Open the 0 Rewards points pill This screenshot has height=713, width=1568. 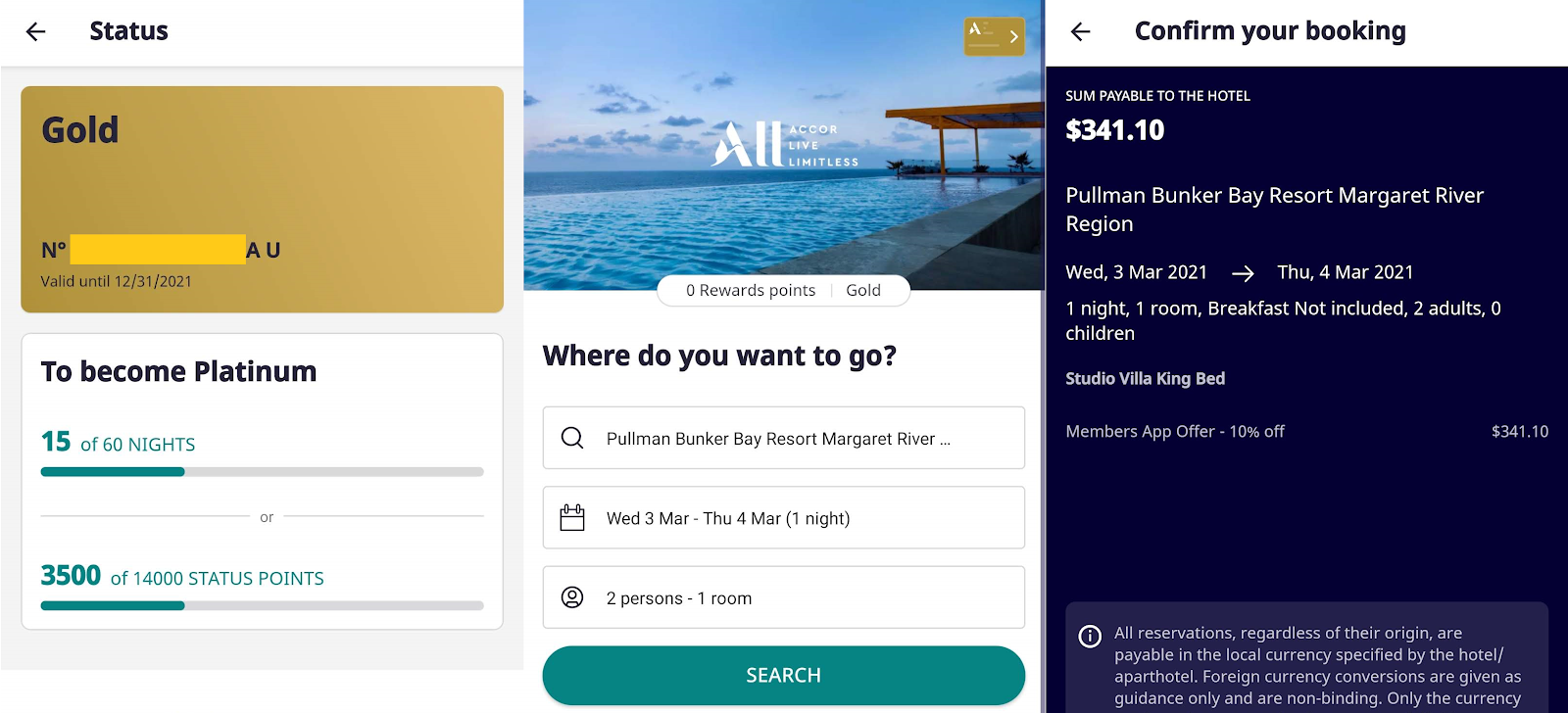tap(751, 290)
